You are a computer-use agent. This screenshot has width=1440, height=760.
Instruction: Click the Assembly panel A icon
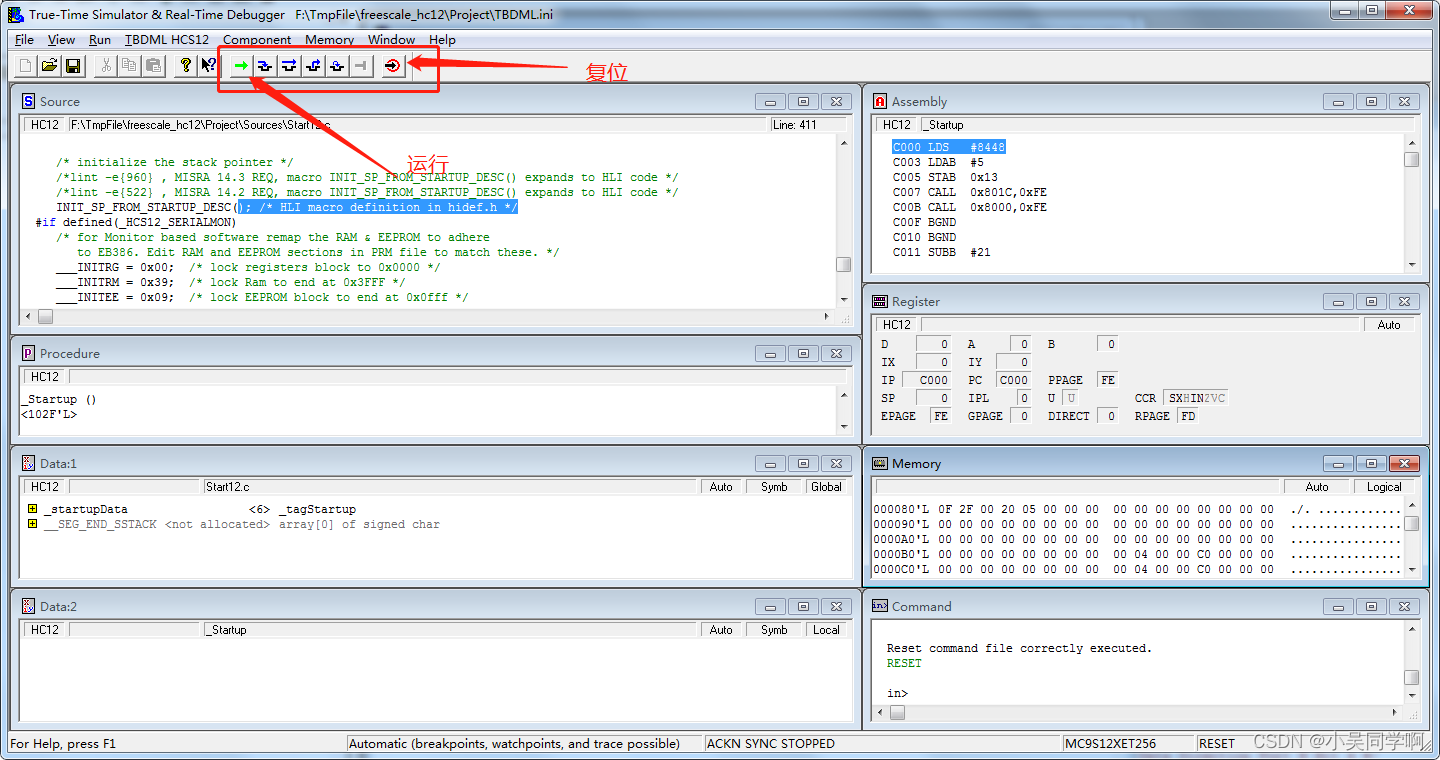[880, 101]
